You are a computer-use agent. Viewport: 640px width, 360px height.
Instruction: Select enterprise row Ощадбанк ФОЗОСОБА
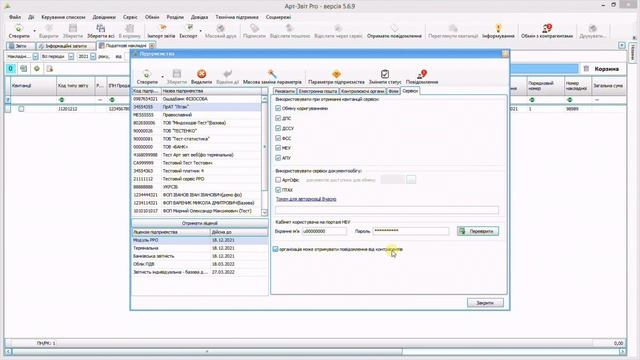pyautogui.click(x=196, y=99)
